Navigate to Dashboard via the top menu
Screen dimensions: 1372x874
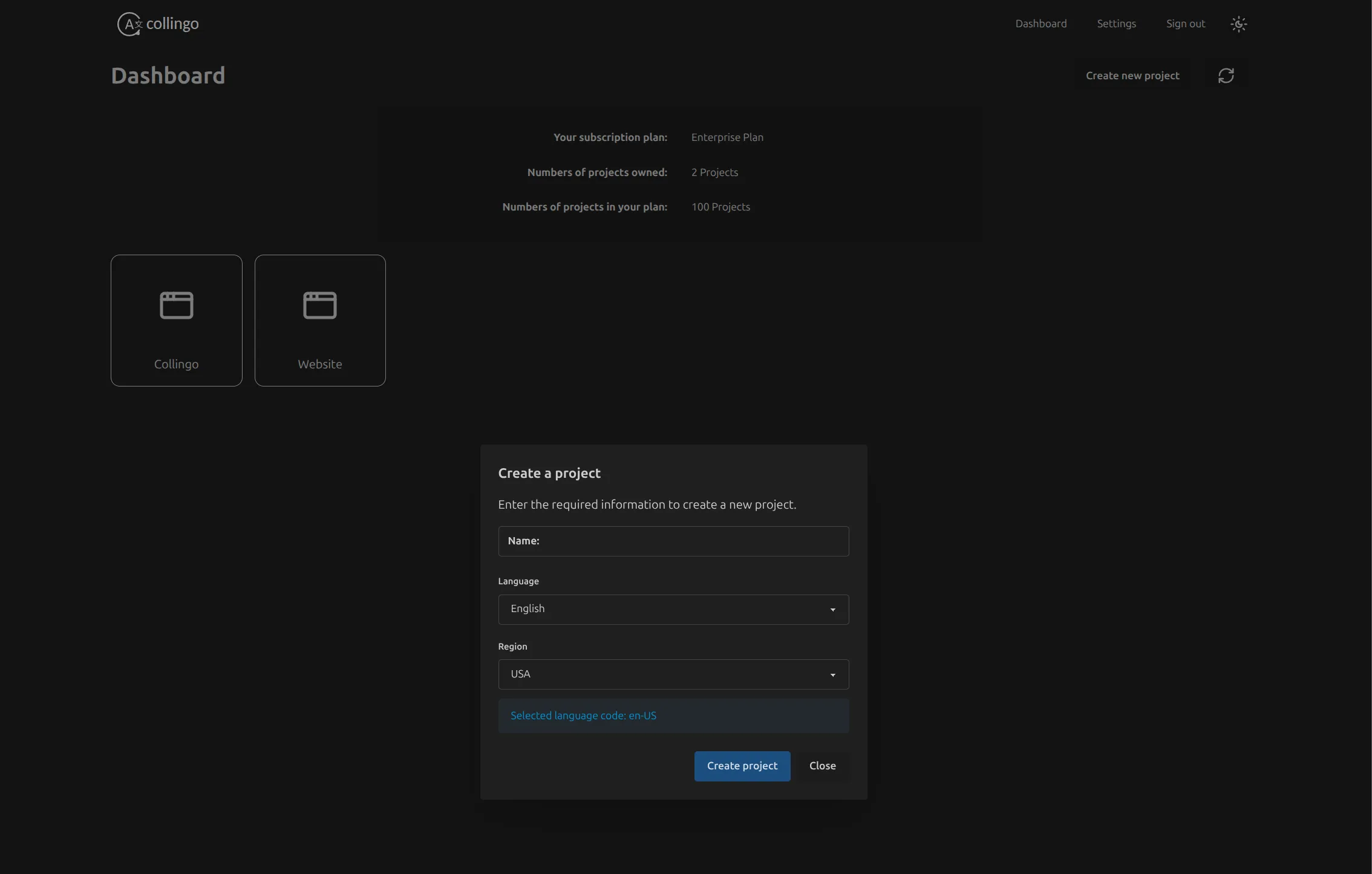click(1041, 24)
